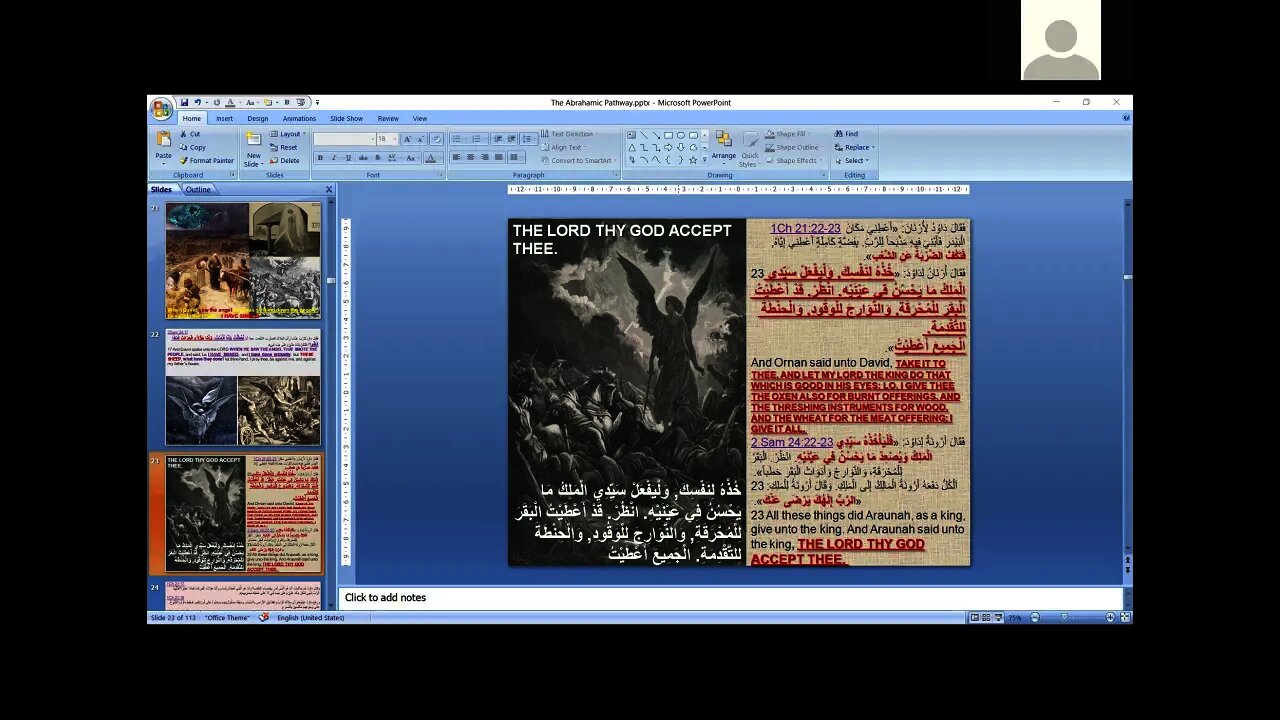This screenshot has width=1280, height=720.
Task: Open the font size dropdown showing 18
Action: (x=387, y=139)
